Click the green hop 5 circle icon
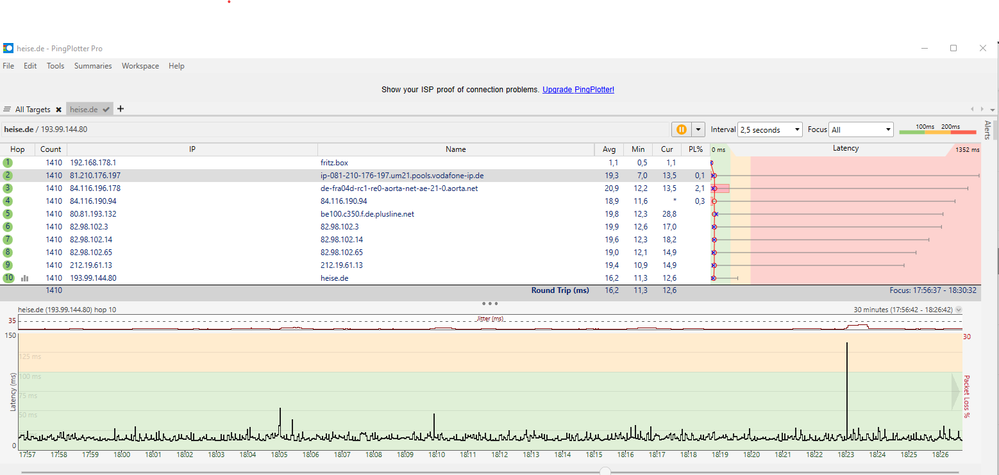This screenshot has height=475, width=999. [8, 213]
